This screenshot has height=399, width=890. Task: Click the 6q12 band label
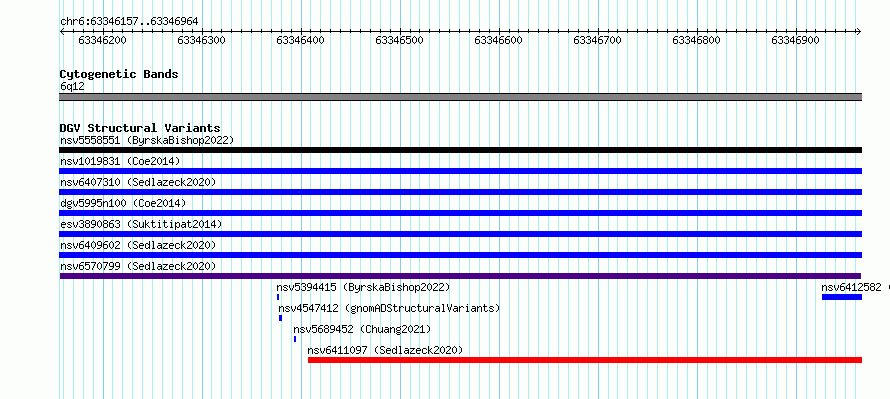click(73, 86)
